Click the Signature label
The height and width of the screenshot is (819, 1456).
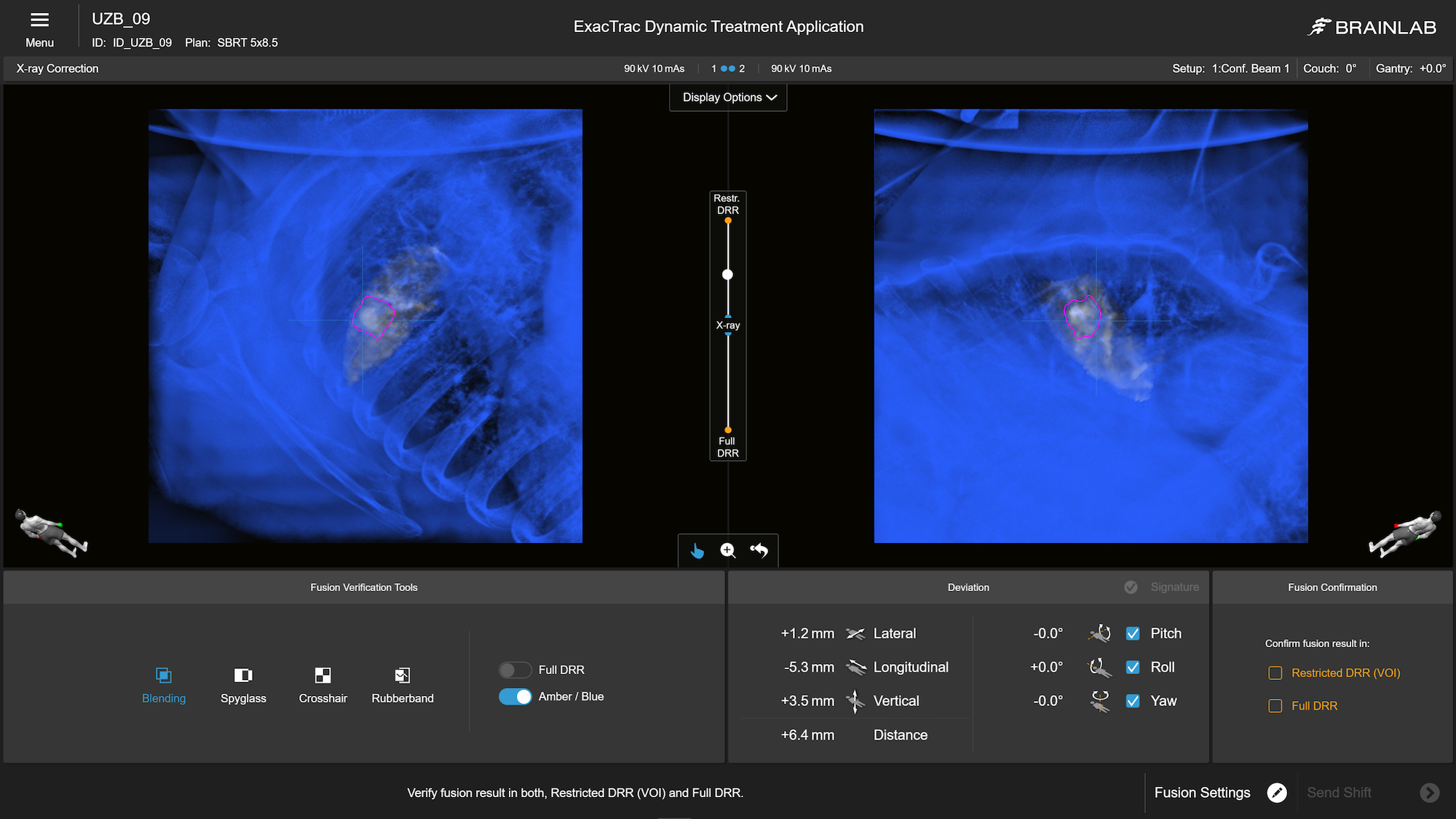point(1174,587)
